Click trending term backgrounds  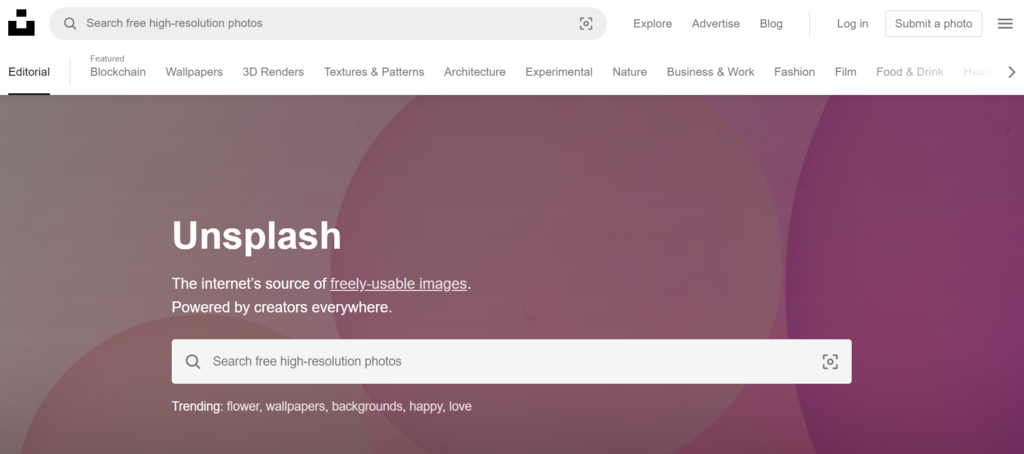(x=368, y=406)
